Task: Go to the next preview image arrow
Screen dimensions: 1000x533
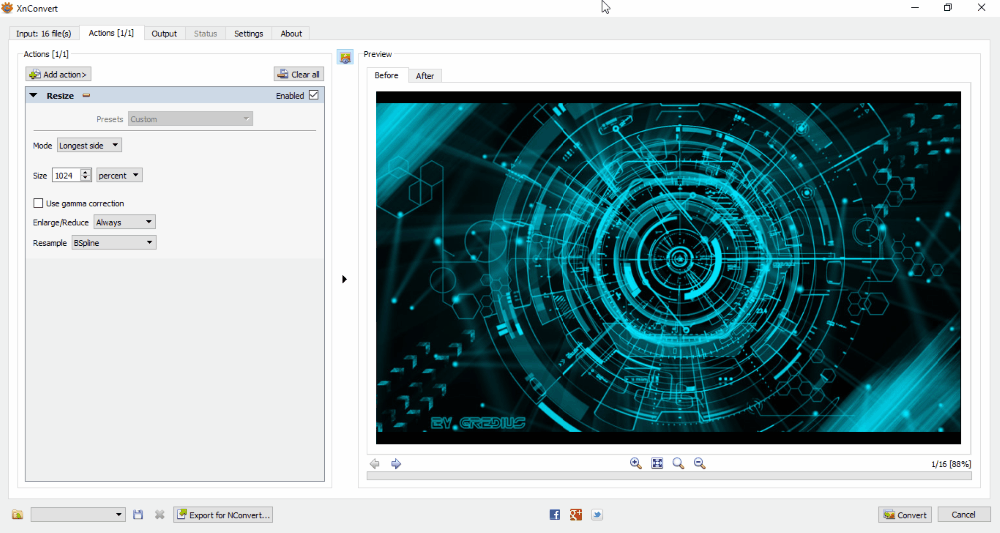Action: [x=396, y=464]
